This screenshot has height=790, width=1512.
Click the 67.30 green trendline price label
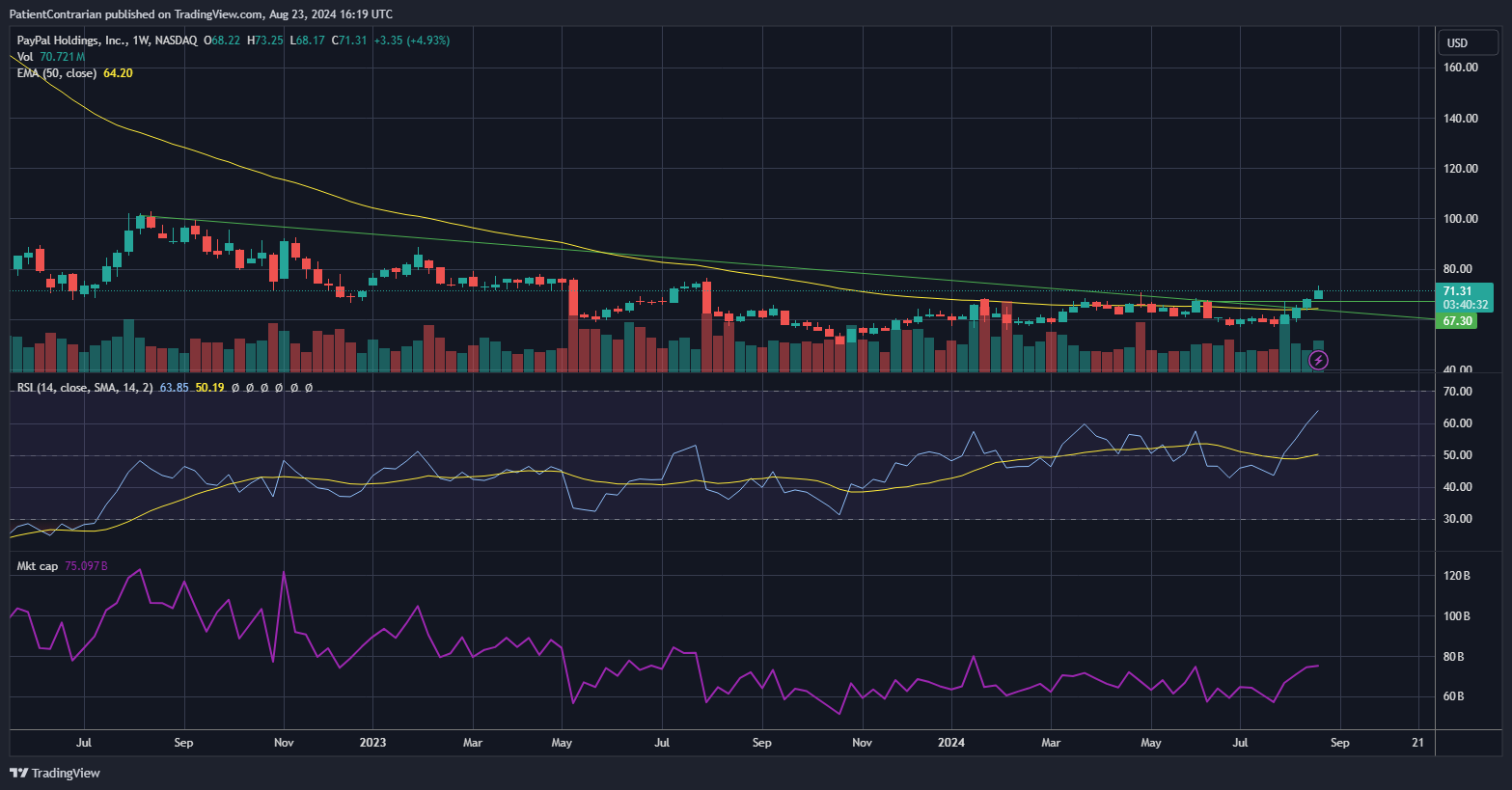1457,321
